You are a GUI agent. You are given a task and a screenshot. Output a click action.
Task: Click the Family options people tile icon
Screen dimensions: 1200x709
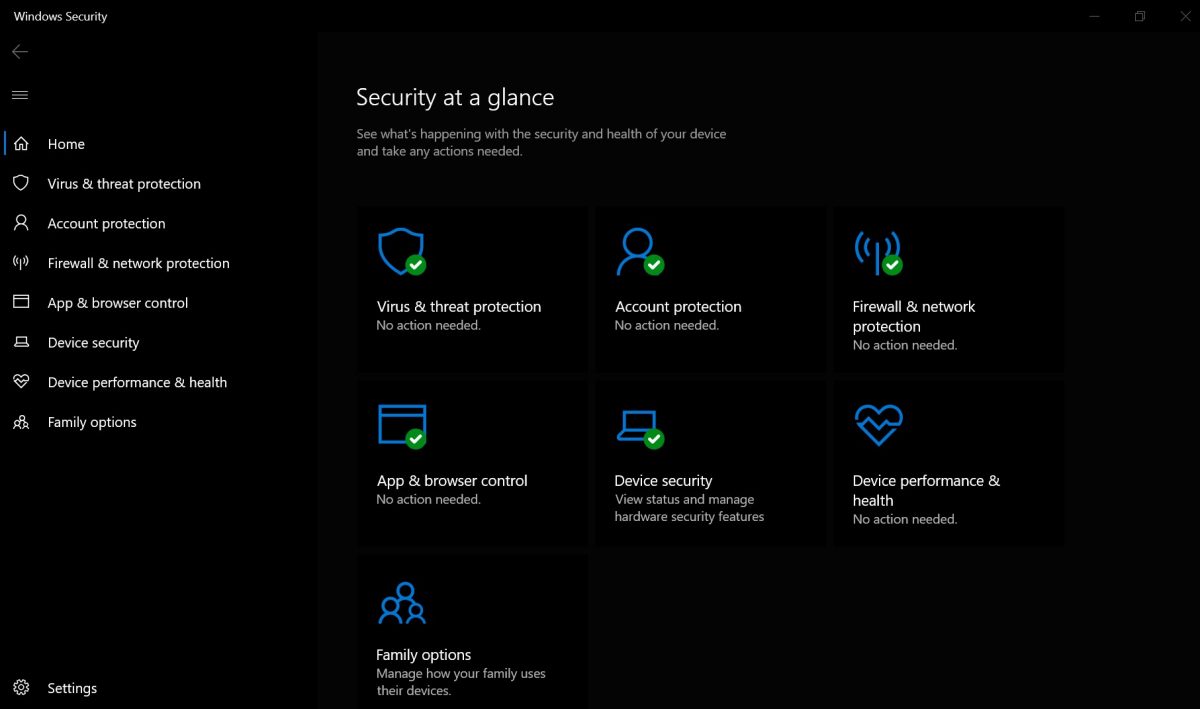[401, 603]
